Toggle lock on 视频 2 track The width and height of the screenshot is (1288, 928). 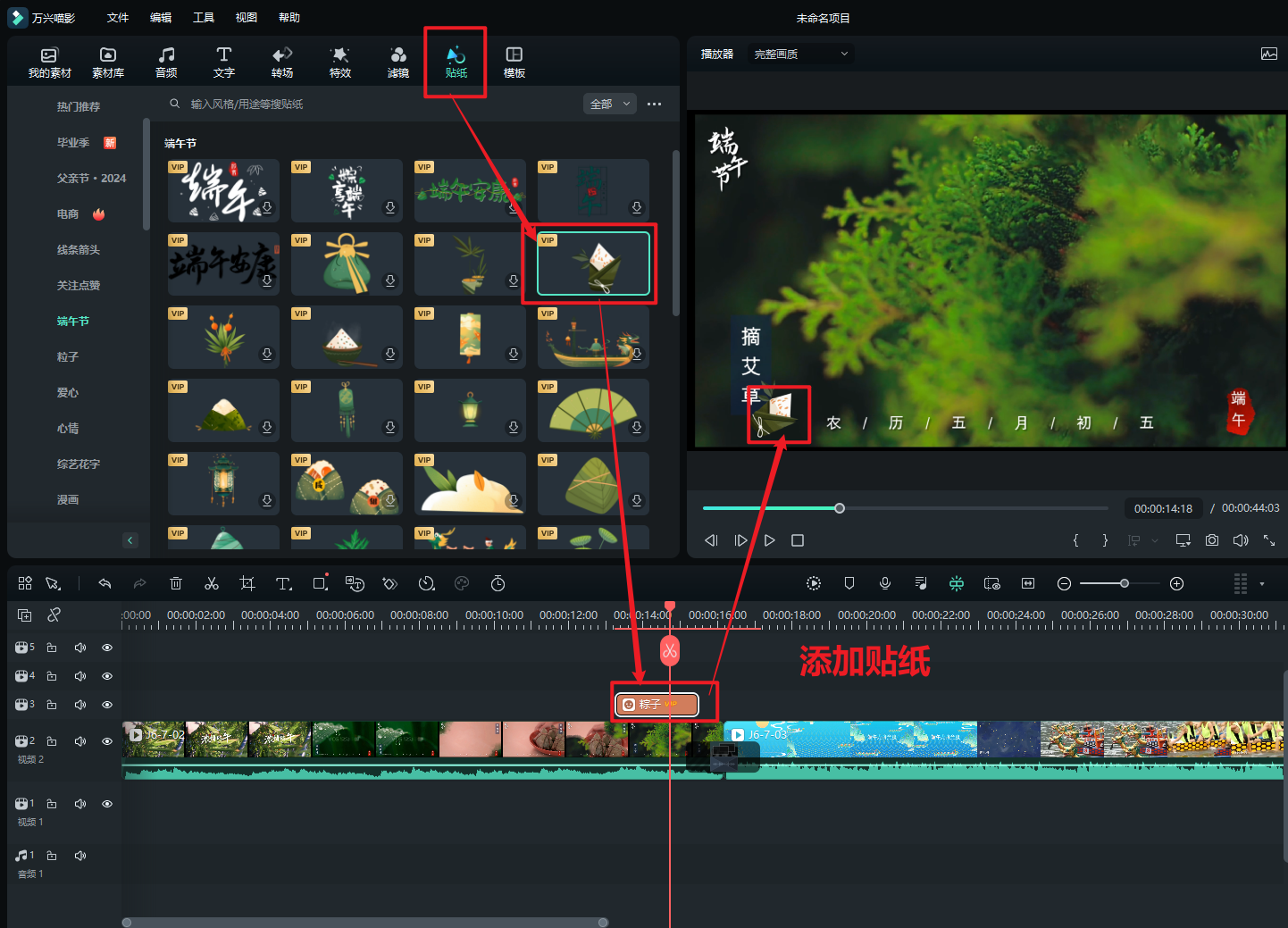point(52,741)
